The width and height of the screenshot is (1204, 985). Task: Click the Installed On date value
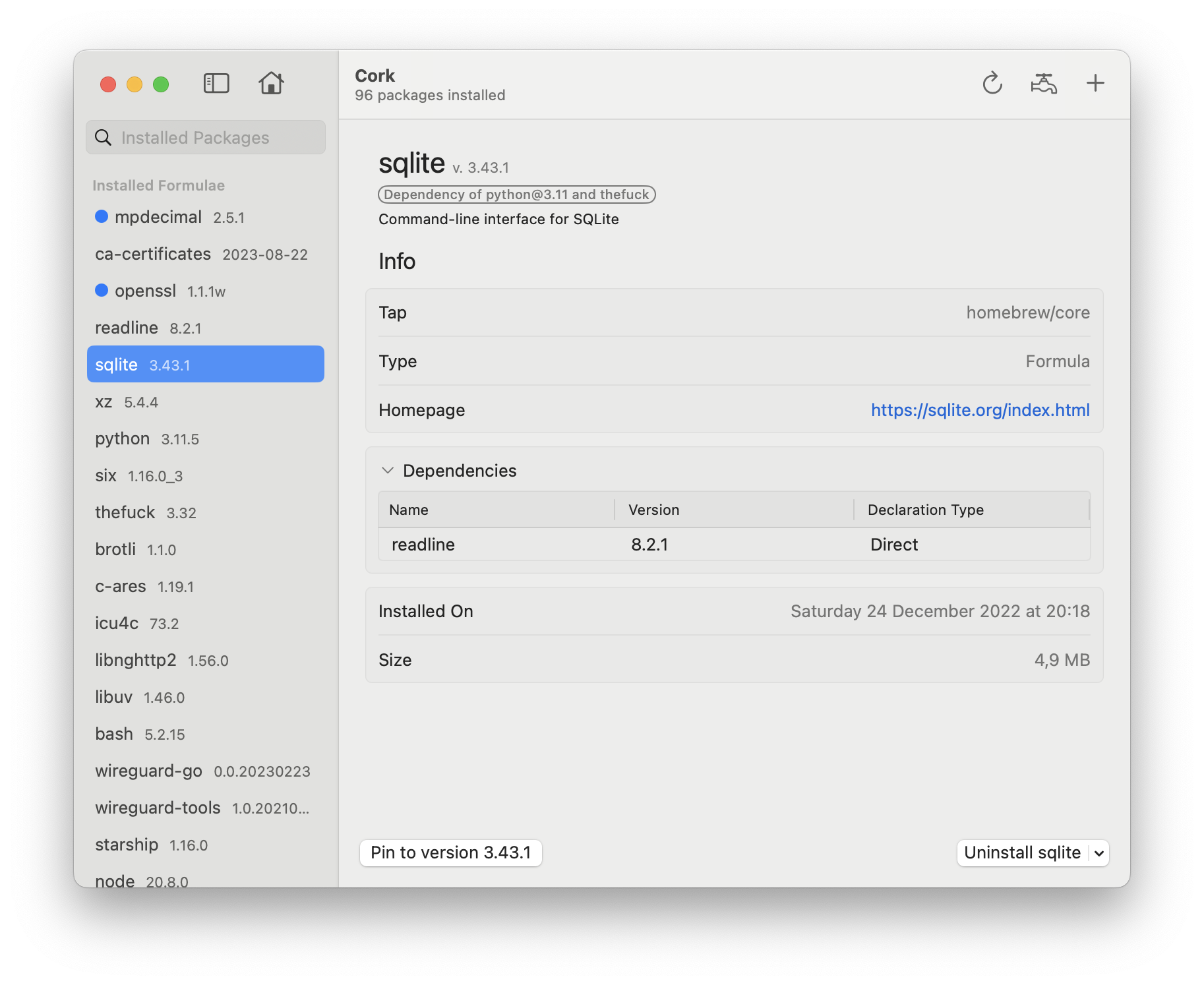[940, 611]
